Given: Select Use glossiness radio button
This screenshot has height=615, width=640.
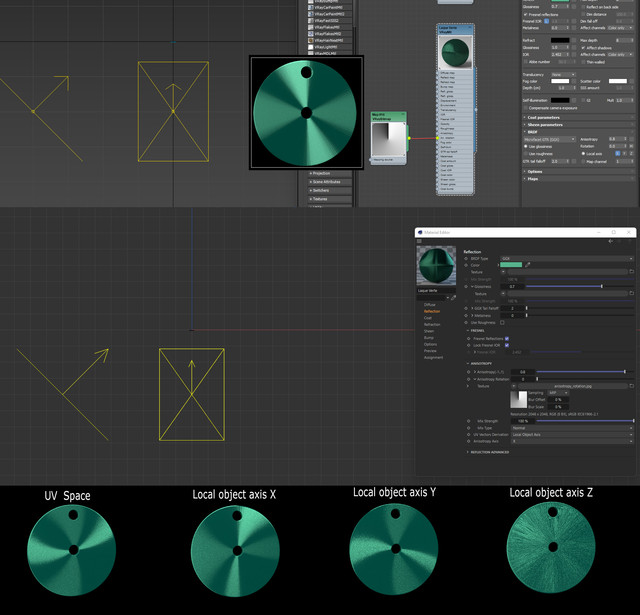Looking at the screenshot, I should [526, 146].
